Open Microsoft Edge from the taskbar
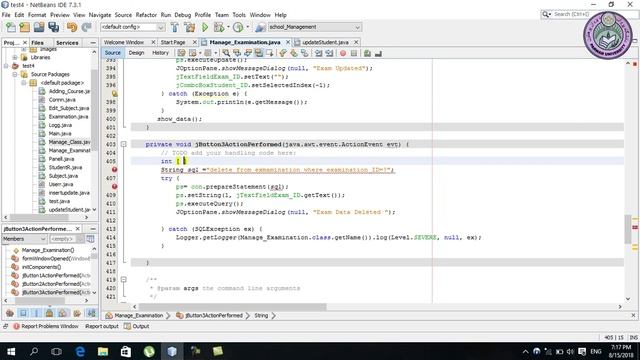Viewport: 640px width, 360px height. 80,351
